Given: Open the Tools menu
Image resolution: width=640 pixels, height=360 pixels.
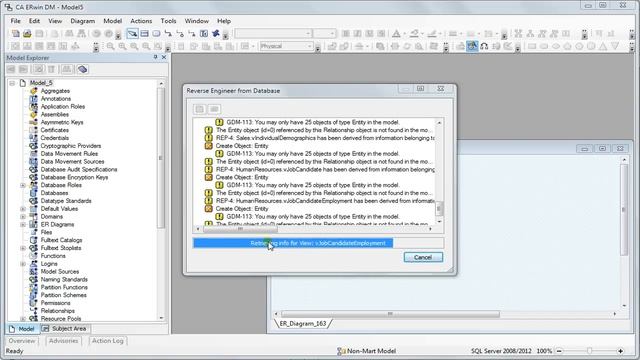Looking at the screenshot, I should (x=168, y=21).
